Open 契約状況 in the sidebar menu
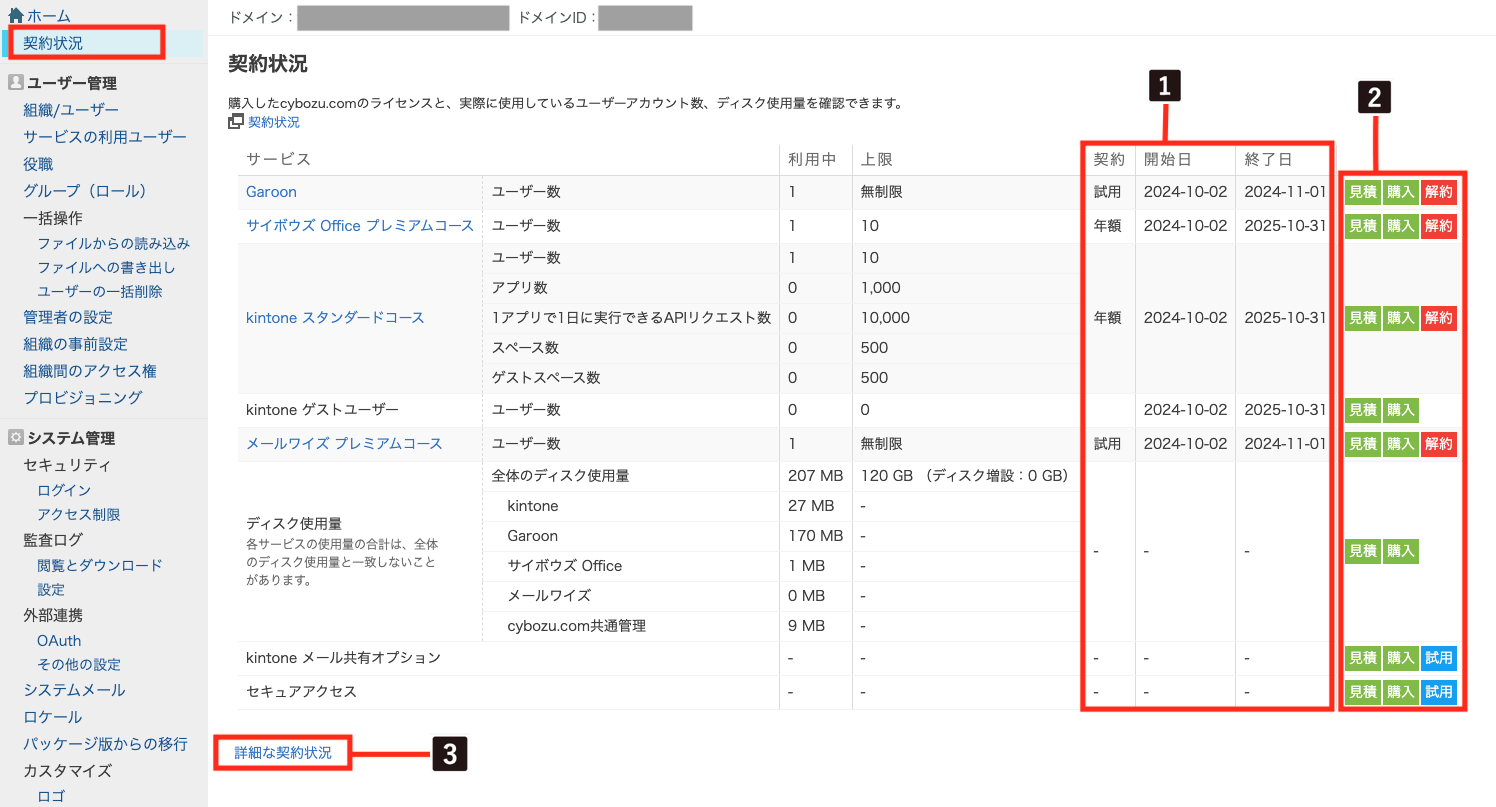This screenshot has width=1496, height=807. pyautogui.click(x=53, y=43)
